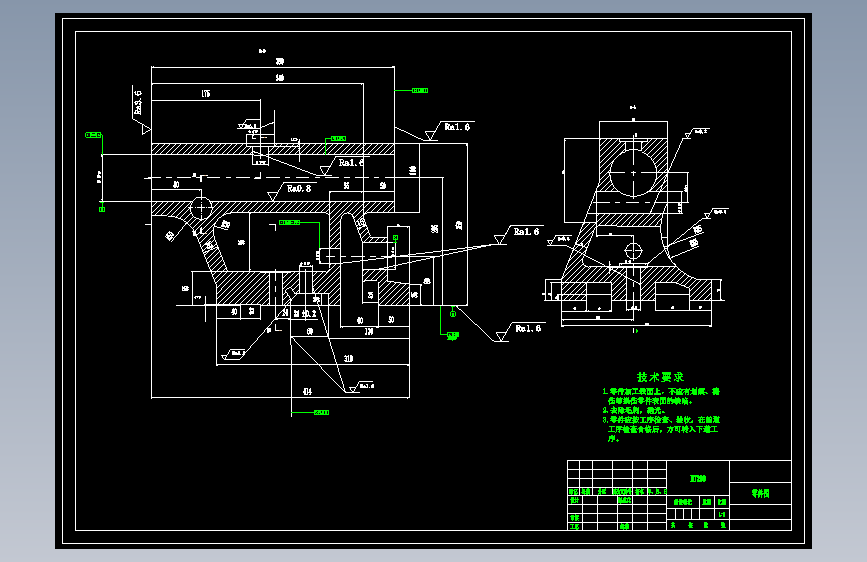Click technical requirement line 3 text

coord(661,429)
